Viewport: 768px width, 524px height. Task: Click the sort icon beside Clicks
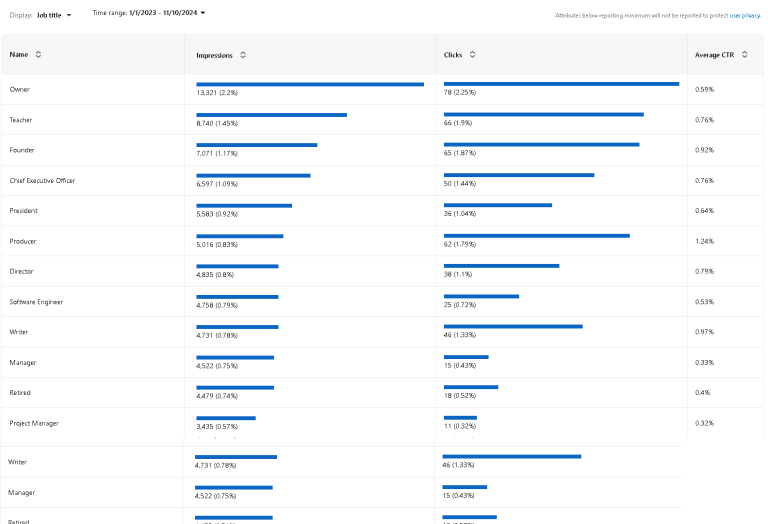[x=472, y=55]
